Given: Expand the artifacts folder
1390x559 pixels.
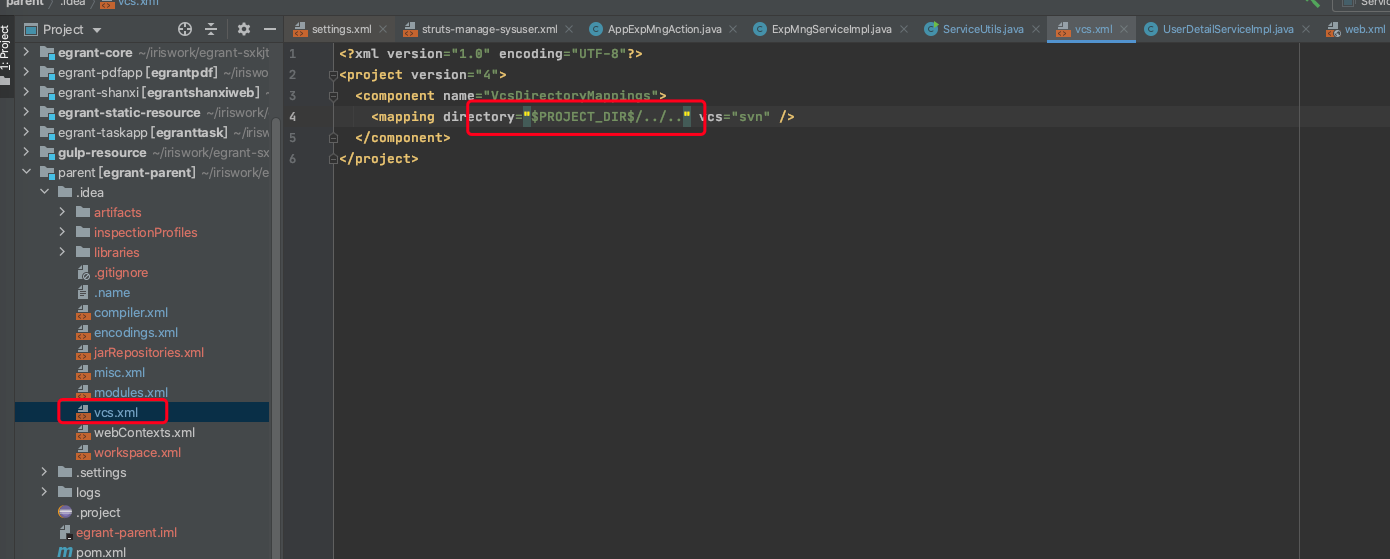Looking at the screenshot, I should [62, 212].
